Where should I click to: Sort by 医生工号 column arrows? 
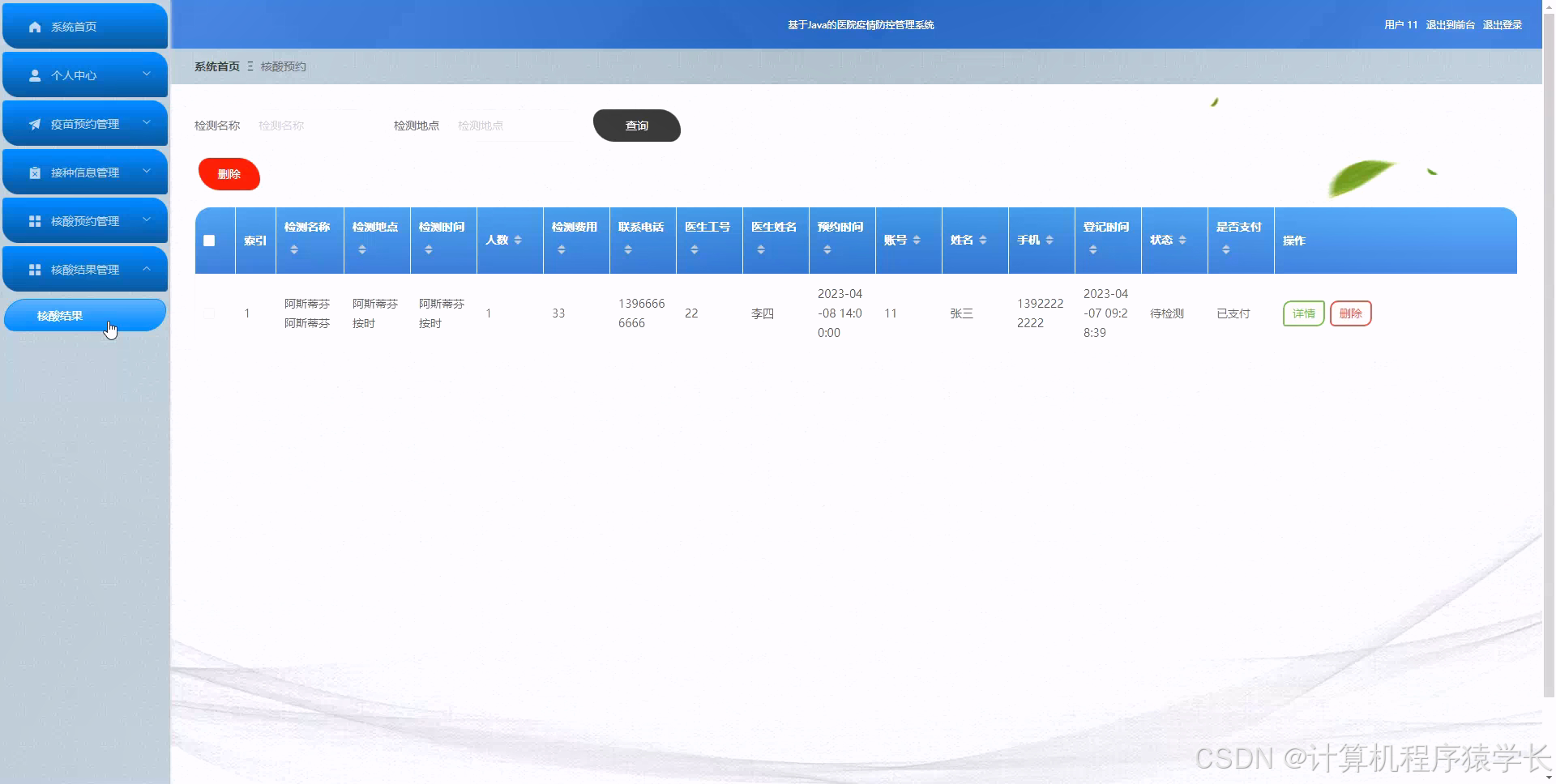click(695, 249)
